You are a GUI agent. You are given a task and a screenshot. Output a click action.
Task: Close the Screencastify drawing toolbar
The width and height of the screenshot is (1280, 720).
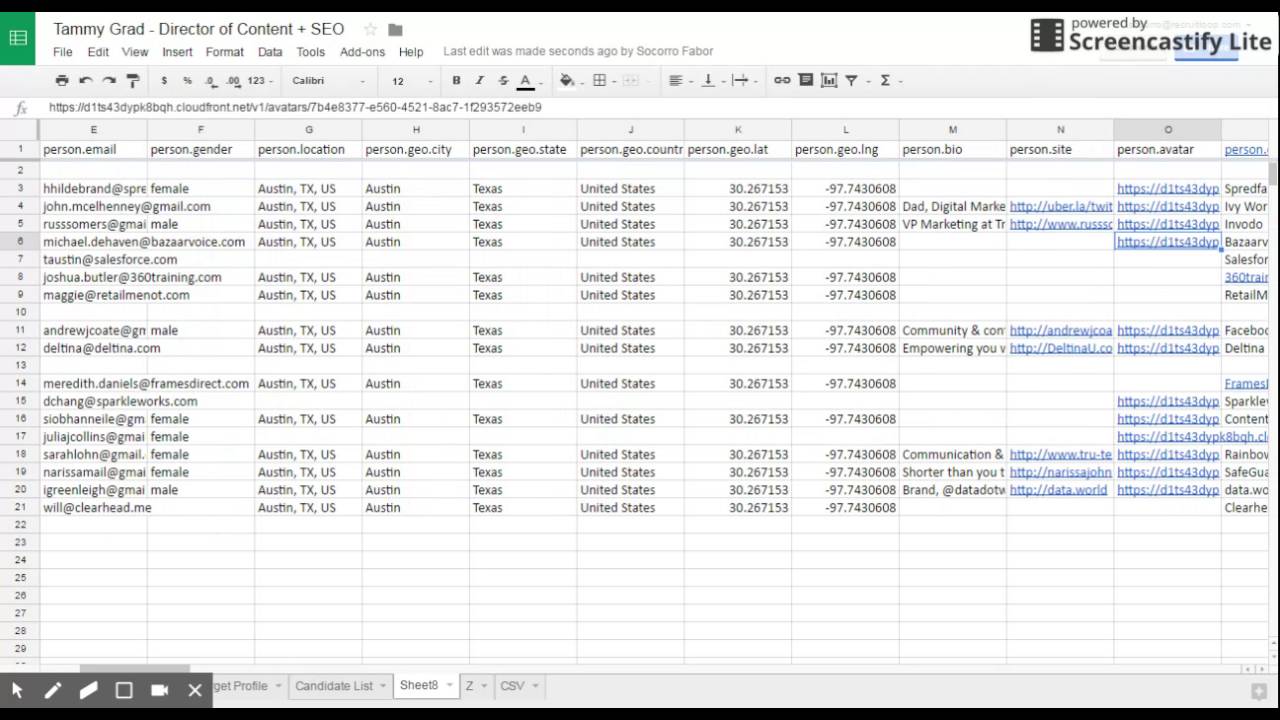(x=195, y=690)
